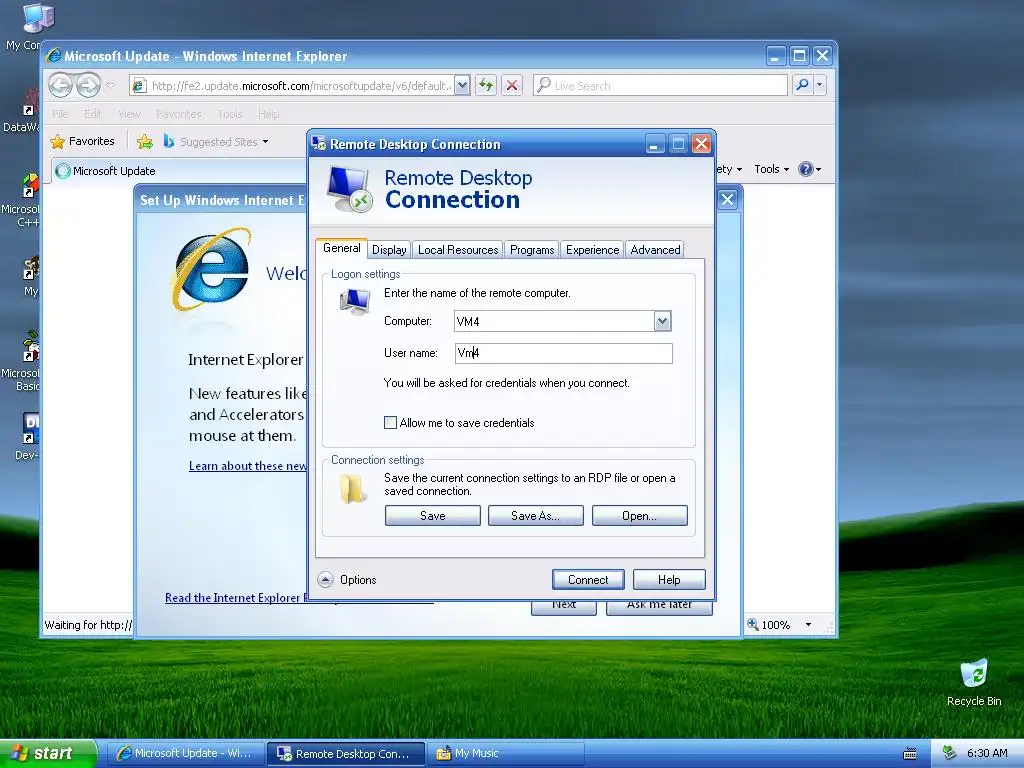Click the Live Search magnifier icon
This screenshot has height=768, width=1024.
[x=802, y=85]
